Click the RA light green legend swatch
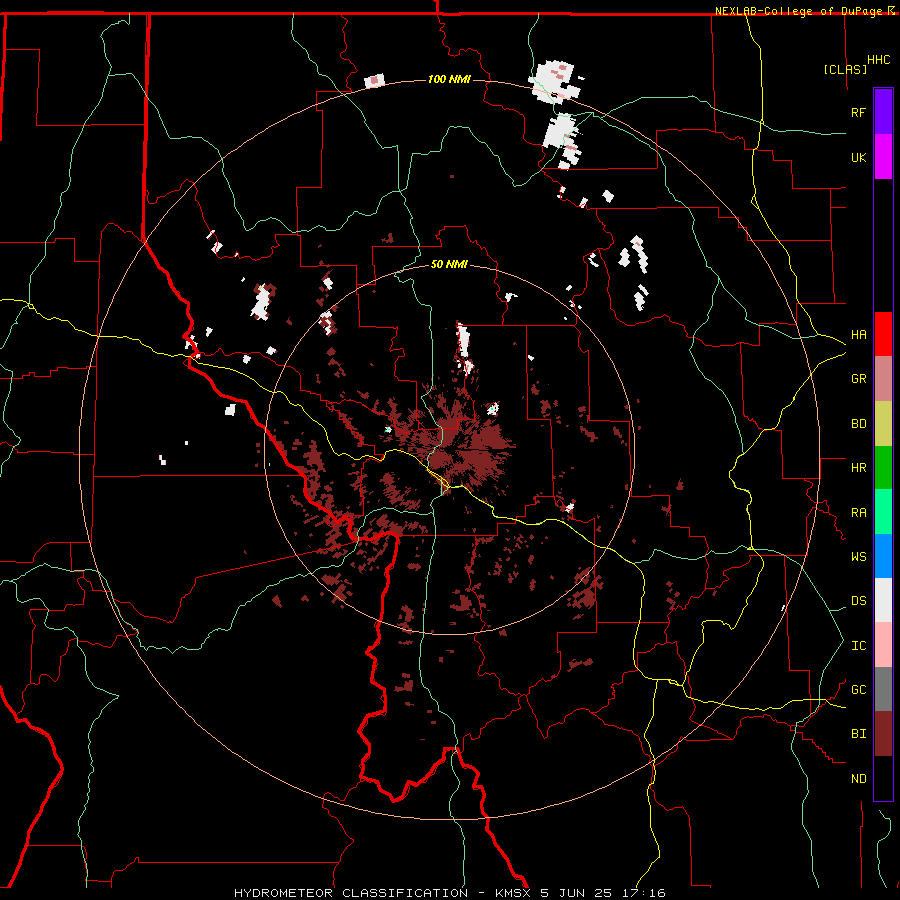 click(x=883, y=512)
